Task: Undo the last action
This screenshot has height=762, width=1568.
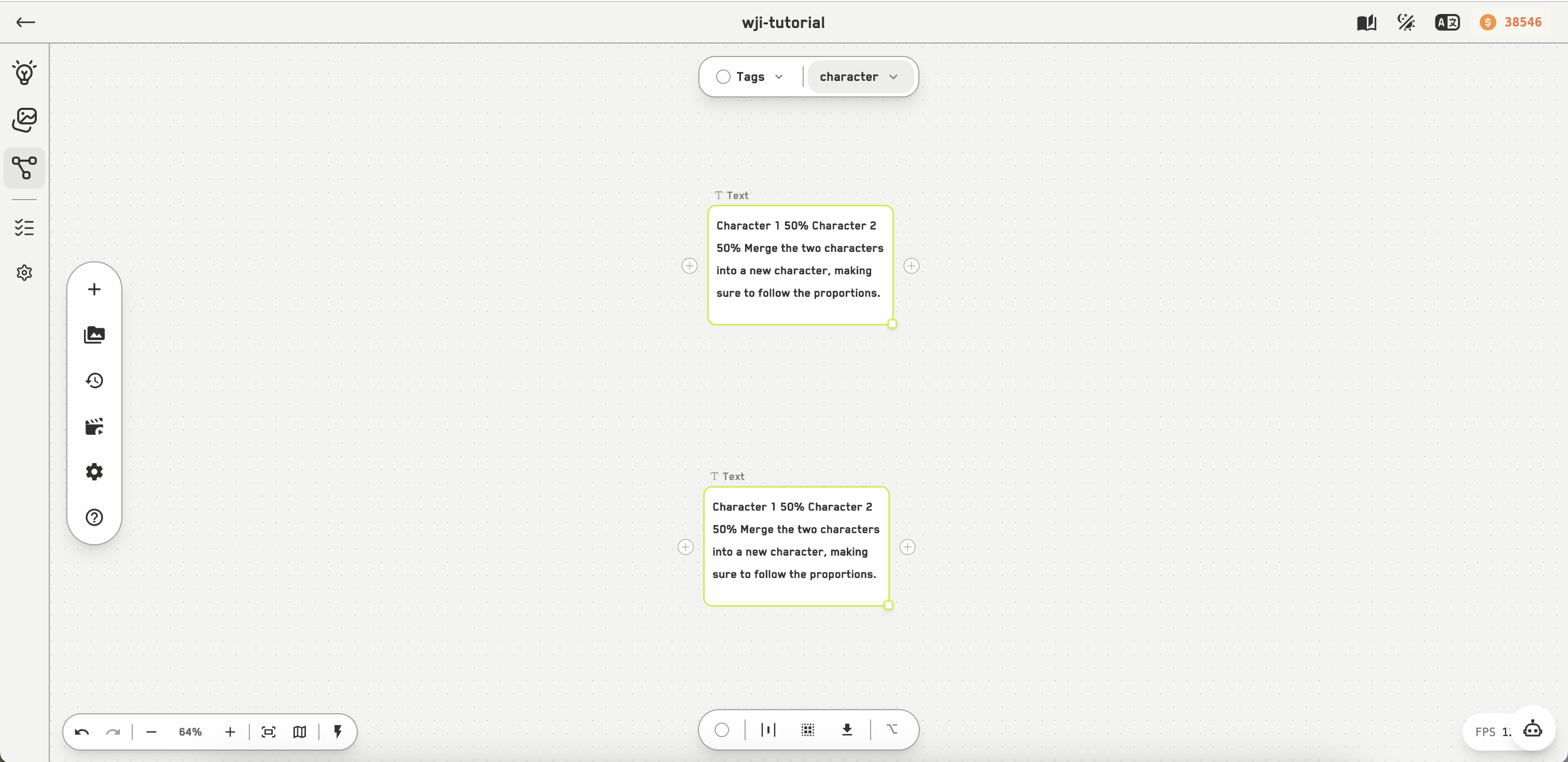Action: point(82,731)
